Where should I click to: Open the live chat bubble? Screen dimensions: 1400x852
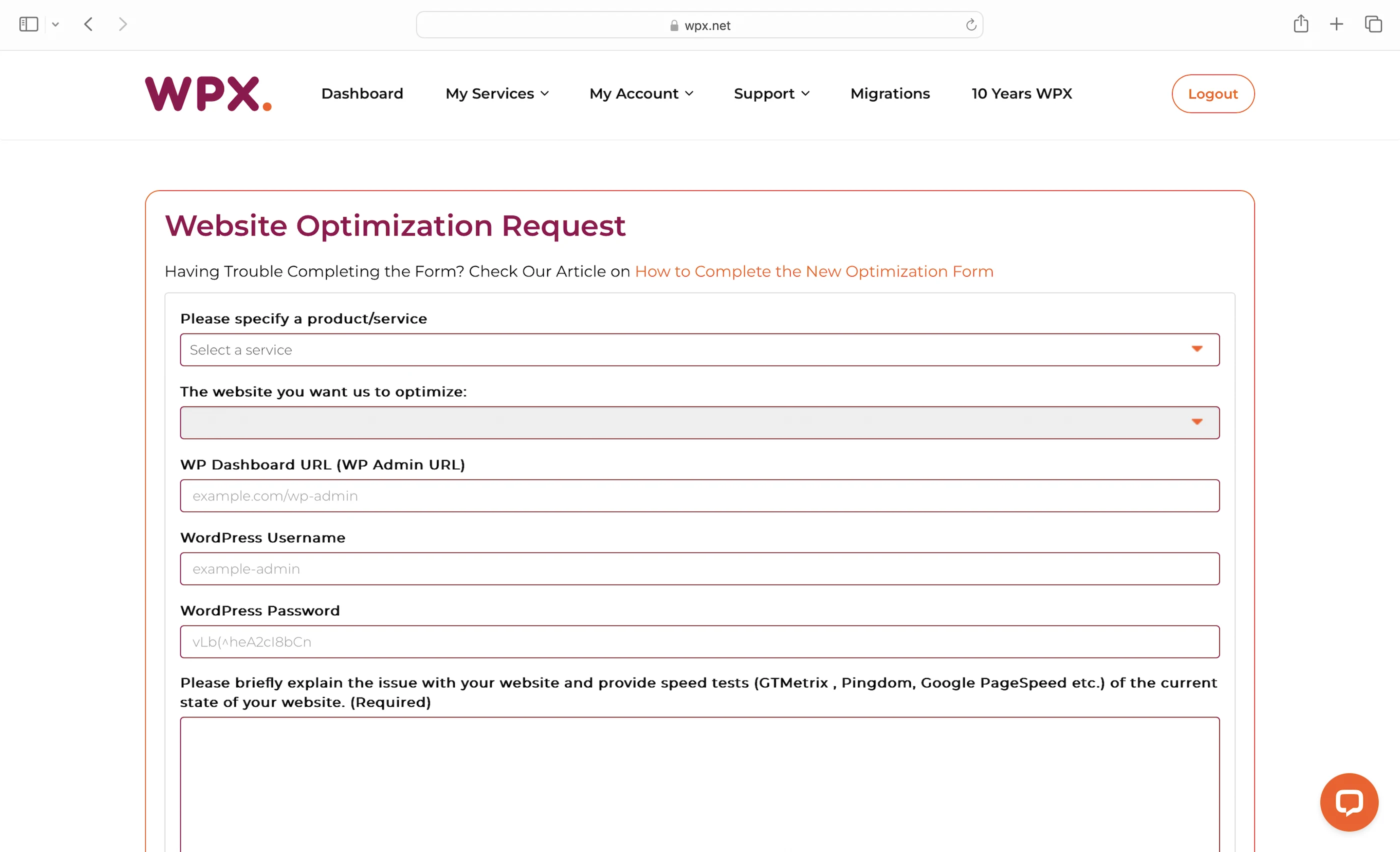(x=1349, y=801)
